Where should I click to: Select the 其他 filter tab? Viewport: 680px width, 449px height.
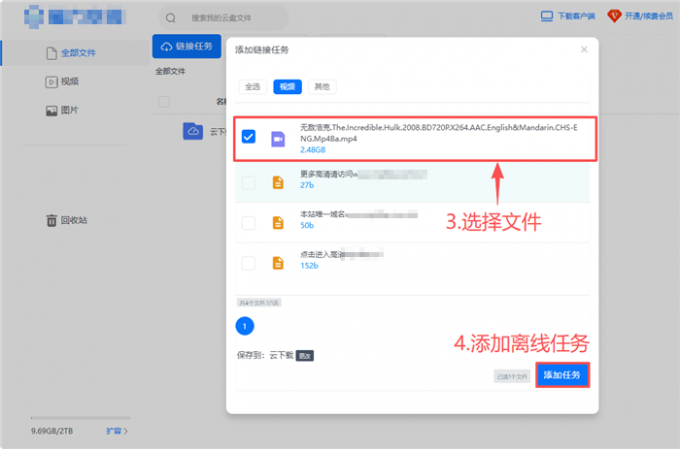point(322,87)
